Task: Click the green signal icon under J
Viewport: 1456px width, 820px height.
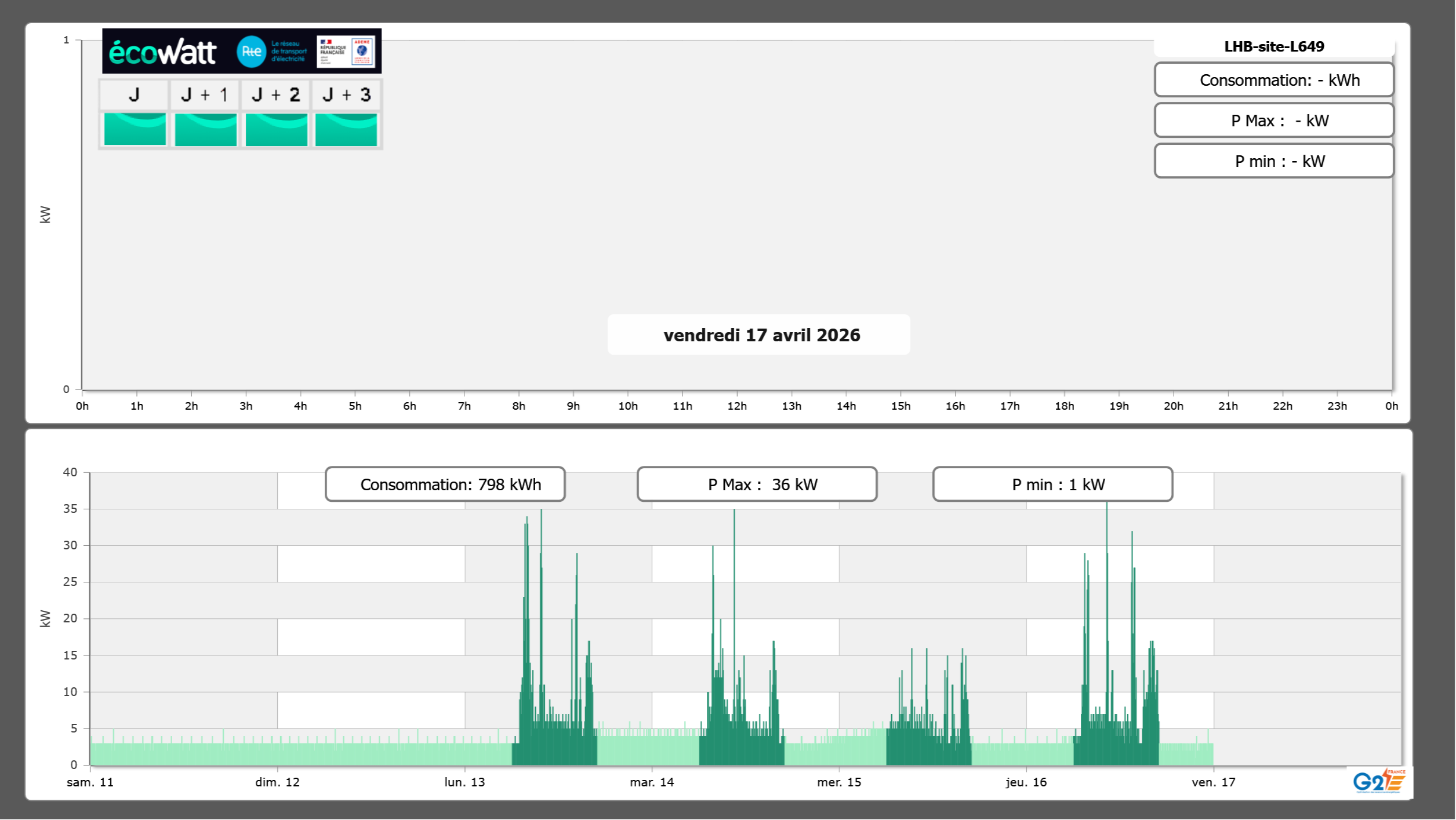Action: (135, 129)
